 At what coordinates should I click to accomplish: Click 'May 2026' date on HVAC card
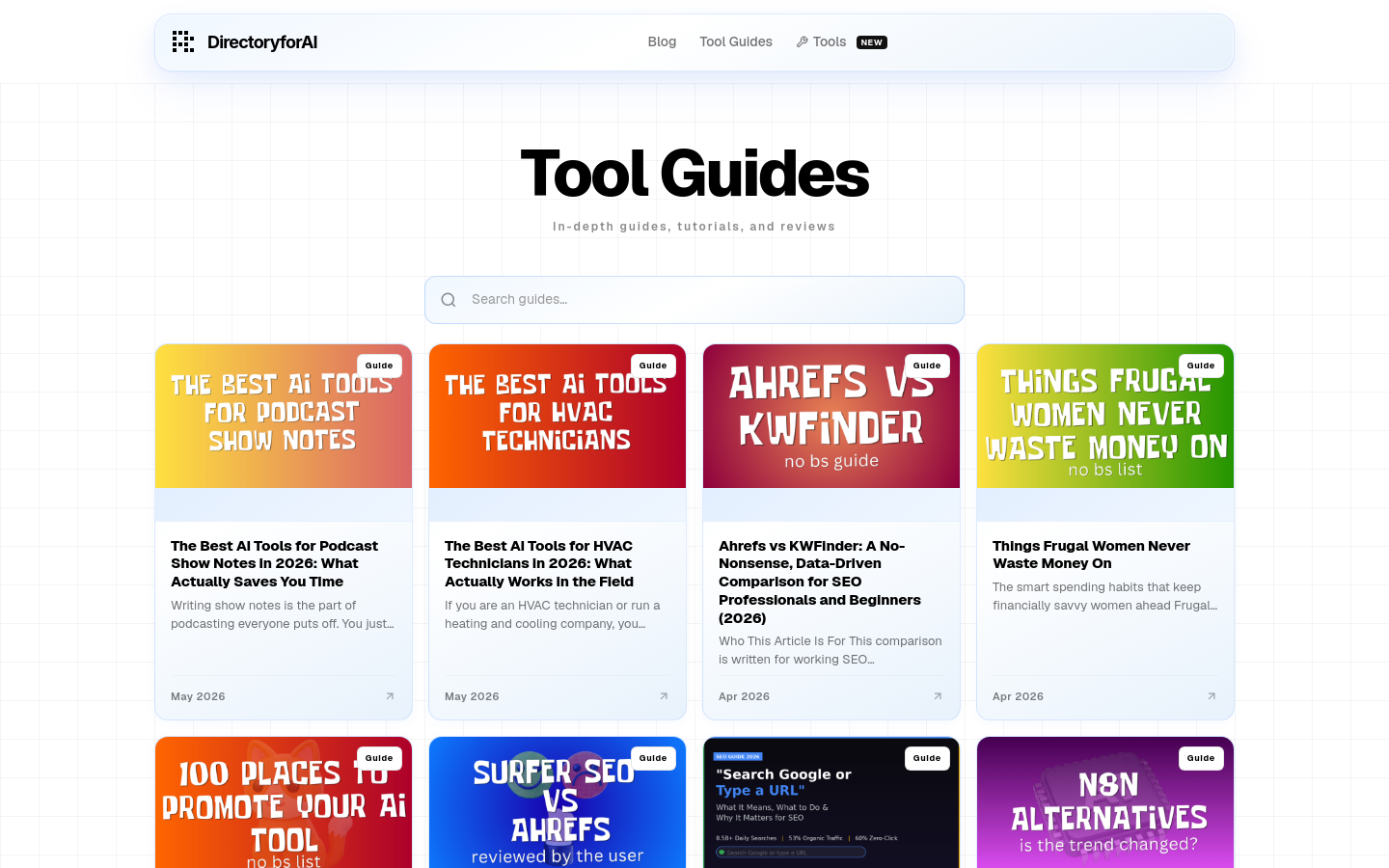coord(472,696)
